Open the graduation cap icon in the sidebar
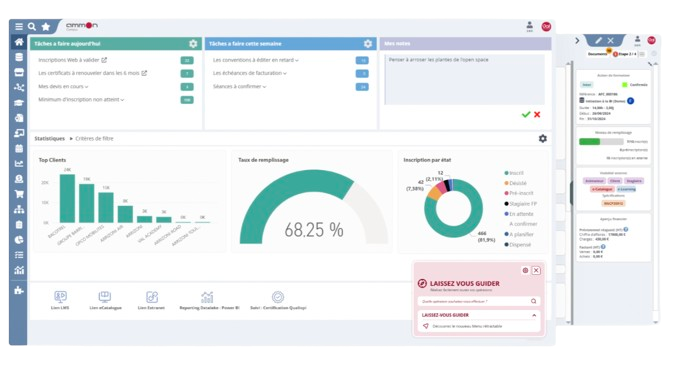The width and height of the screenshot is (673, 371). coord(19,103)
